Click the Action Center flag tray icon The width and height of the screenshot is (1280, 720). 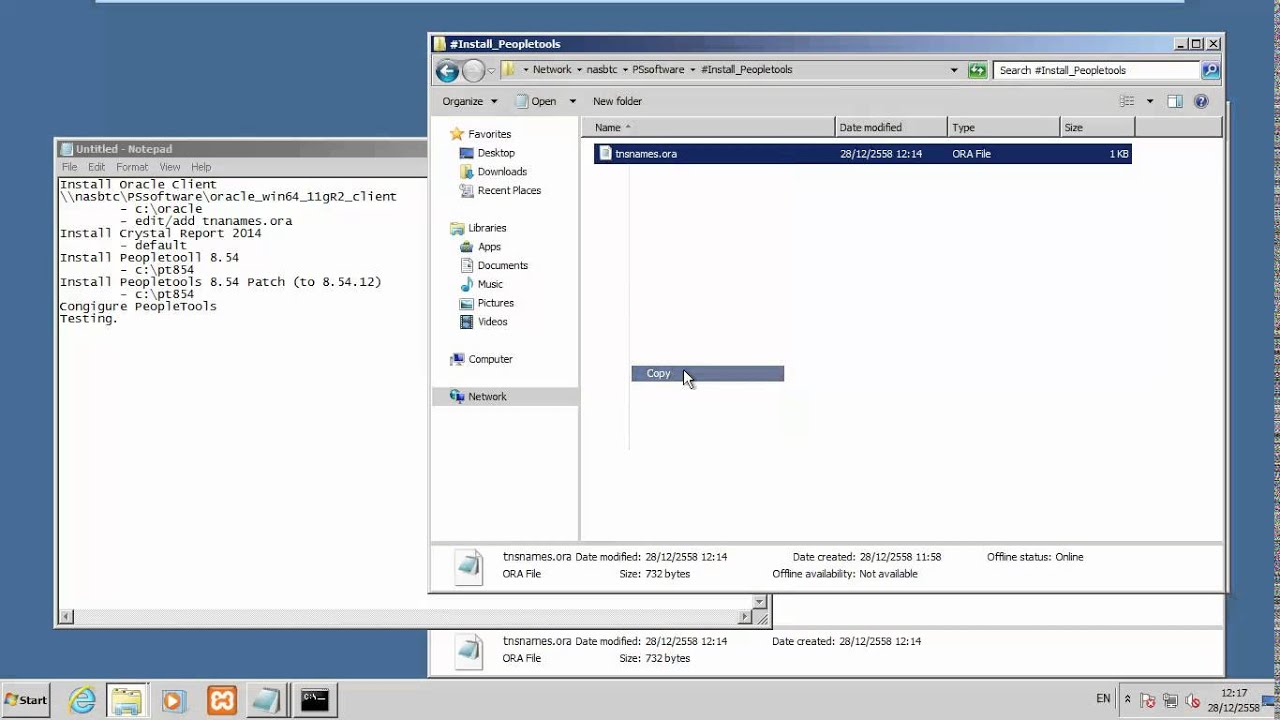click(x=1148, y=701)
